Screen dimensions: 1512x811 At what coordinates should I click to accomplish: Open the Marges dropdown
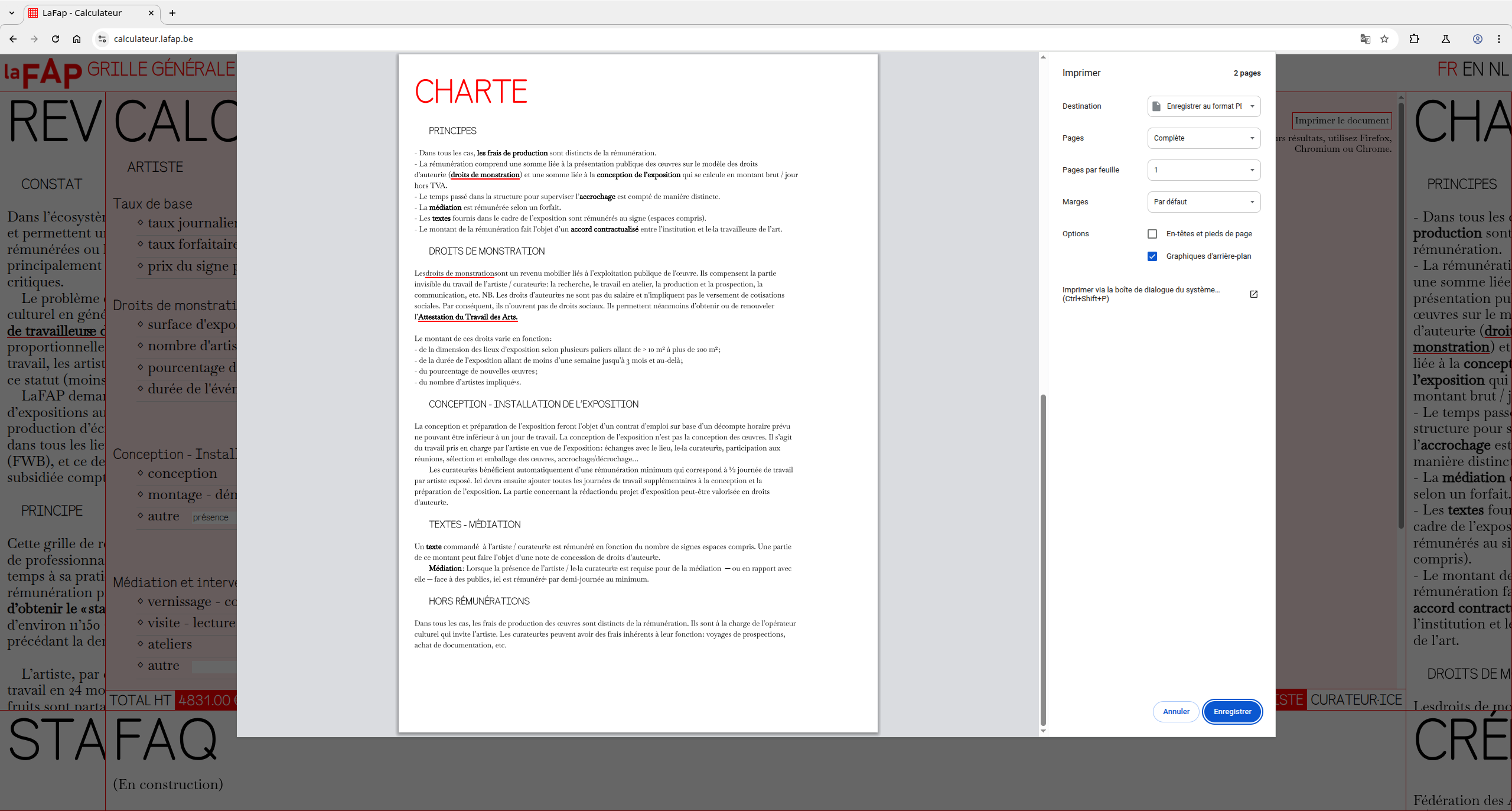click(x=1204, y=202)
